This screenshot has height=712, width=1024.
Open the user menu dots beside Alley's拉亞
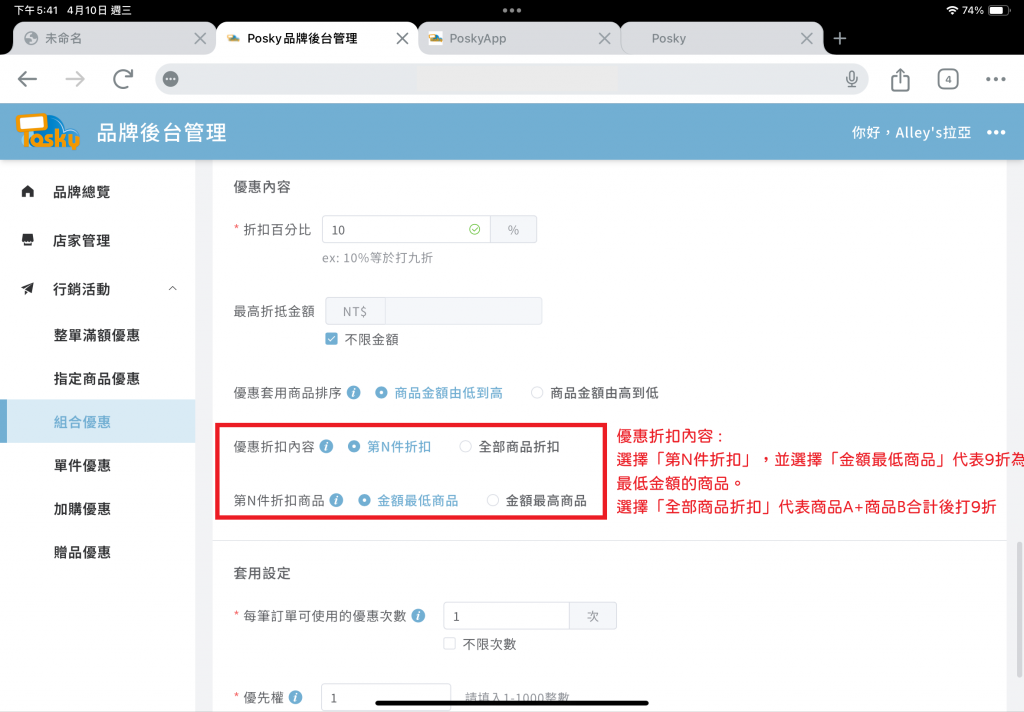(996, 133)
